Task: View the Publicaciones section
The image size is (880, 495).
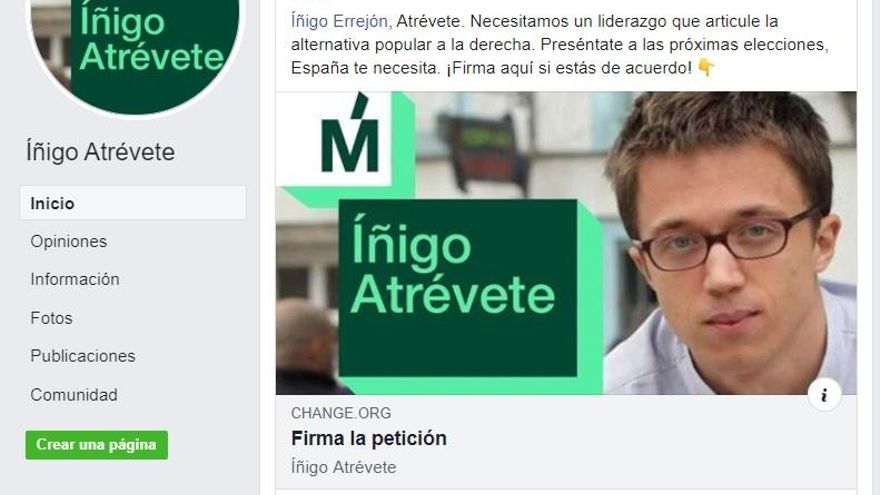Action: tap(82, 356)
